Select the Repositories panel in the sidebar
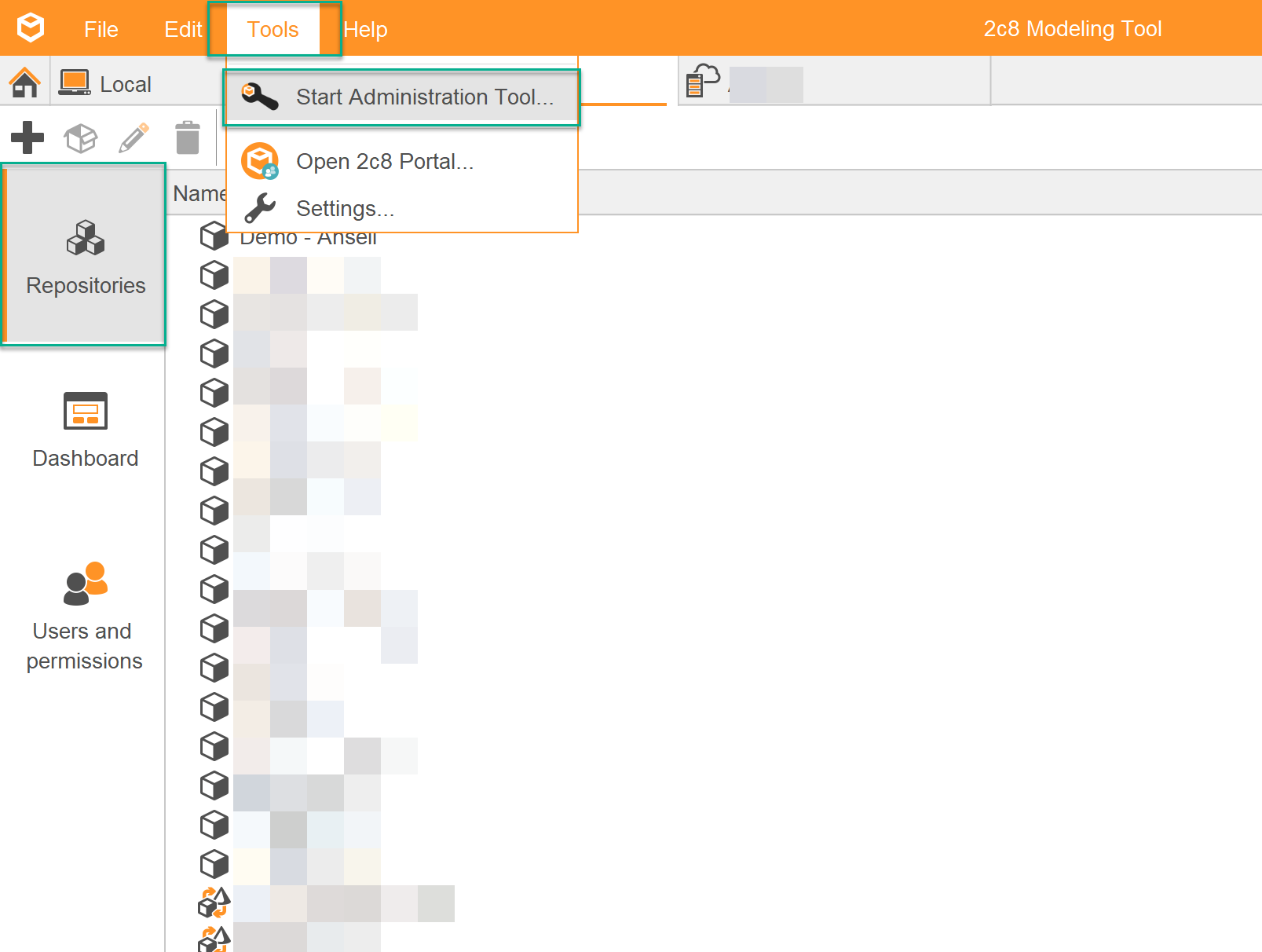The height and width of the screenshot is (952, 1262). coord(84,255)
